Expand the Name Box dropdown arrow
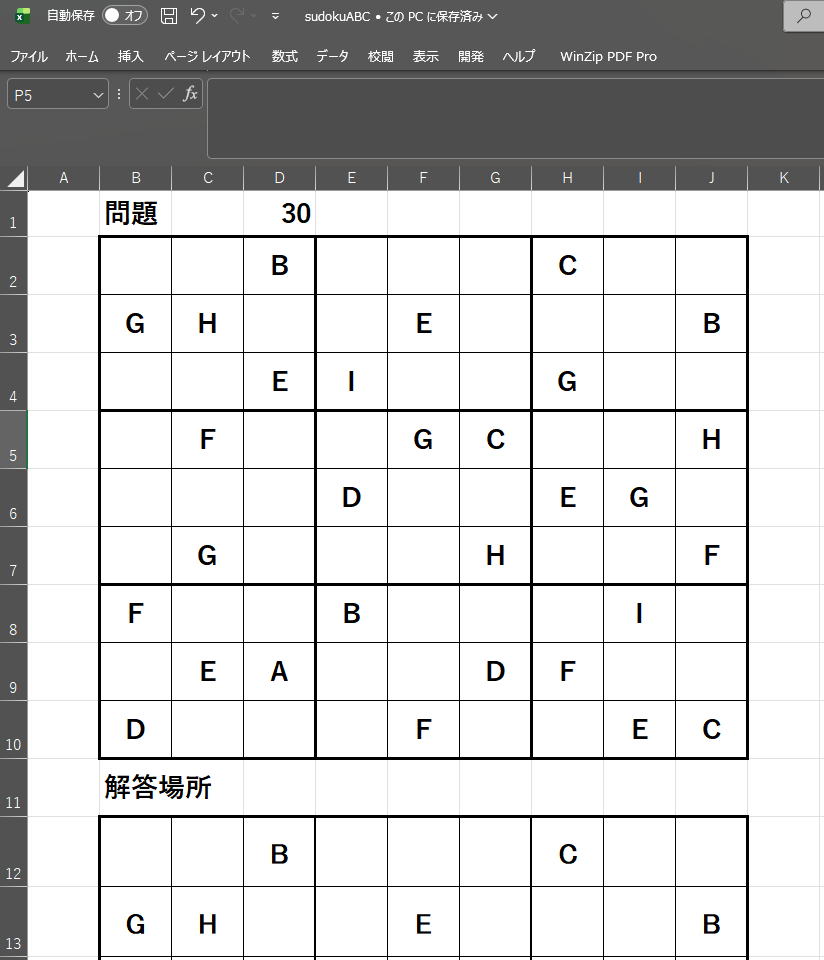 tap(98, 95)
